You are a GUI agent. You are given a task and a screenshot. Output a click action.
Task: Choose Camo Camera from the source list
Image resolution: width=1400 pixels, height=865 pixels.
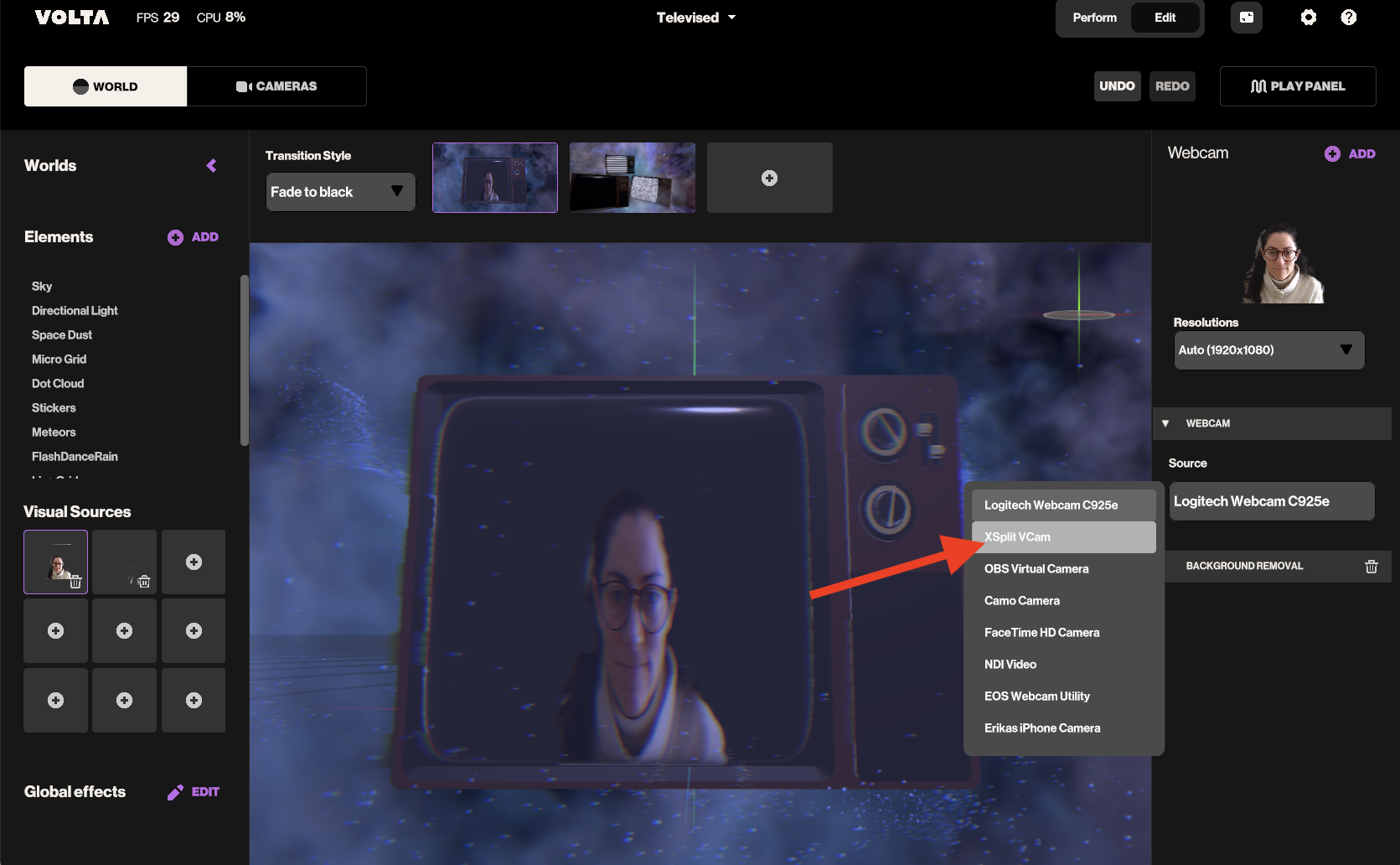coord(1064,601)
